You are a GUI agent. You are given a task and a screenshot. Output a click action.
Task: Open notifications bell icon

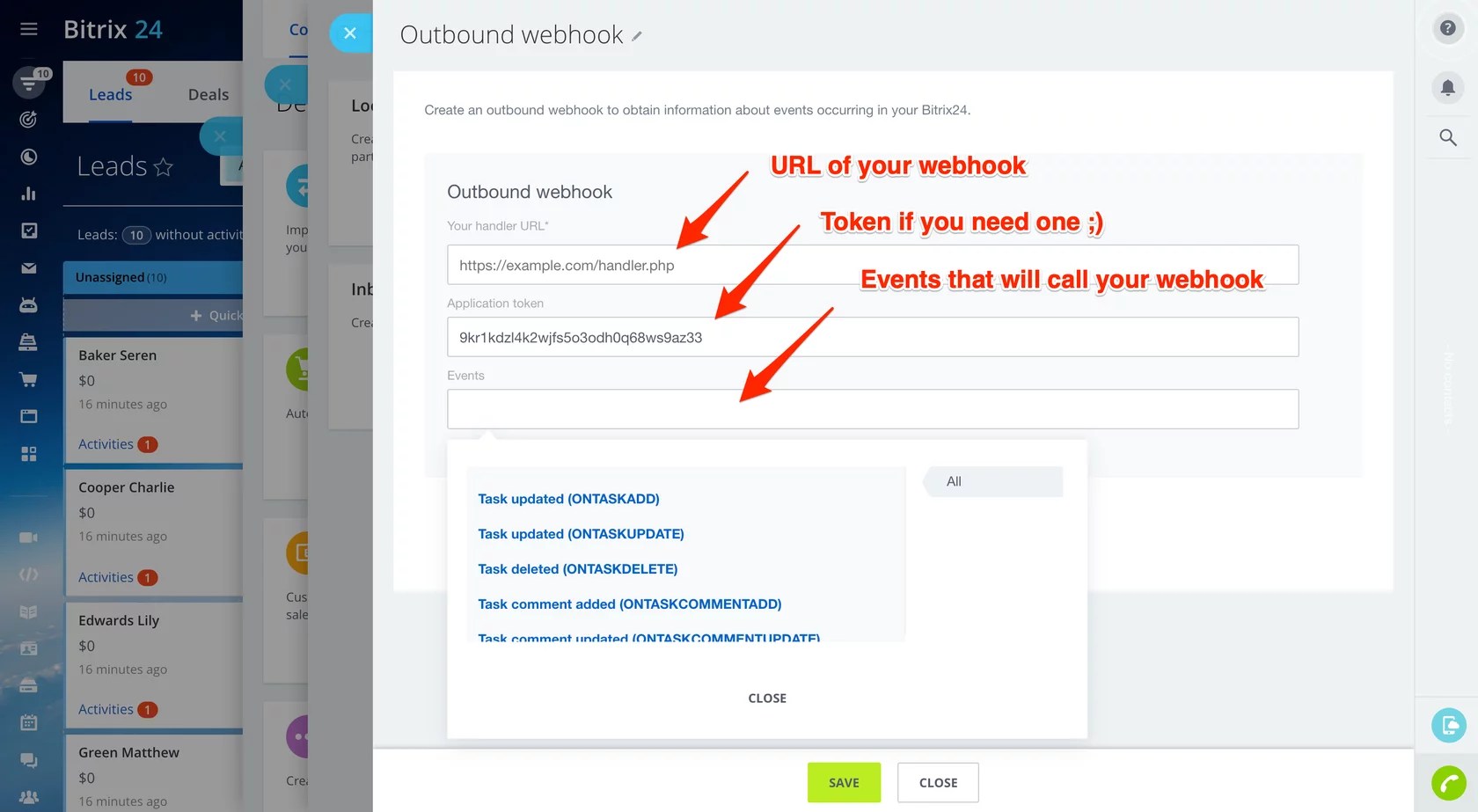[x=1447, y=87]
